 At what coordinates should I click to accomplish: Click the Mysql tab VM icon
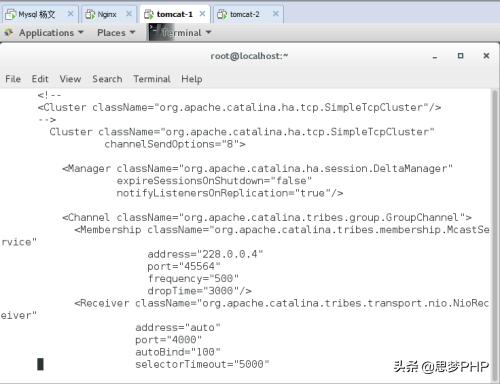(x=11, y=14)
